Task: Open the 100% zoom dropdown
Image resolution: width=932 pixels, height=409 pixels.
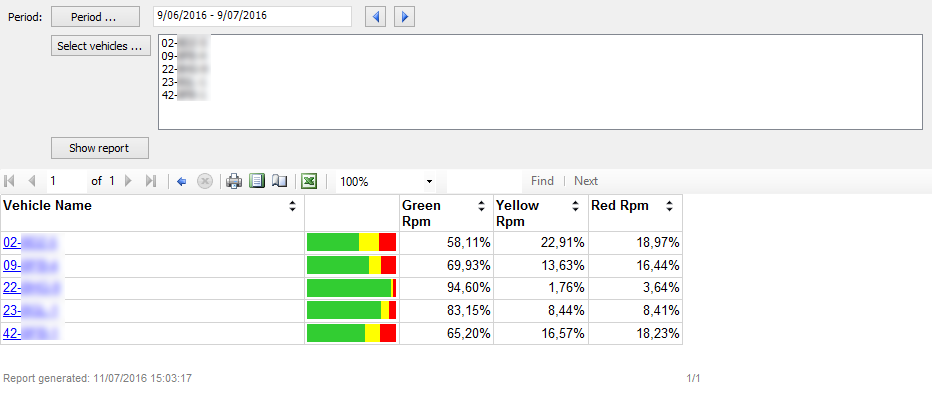Action: 429,182
